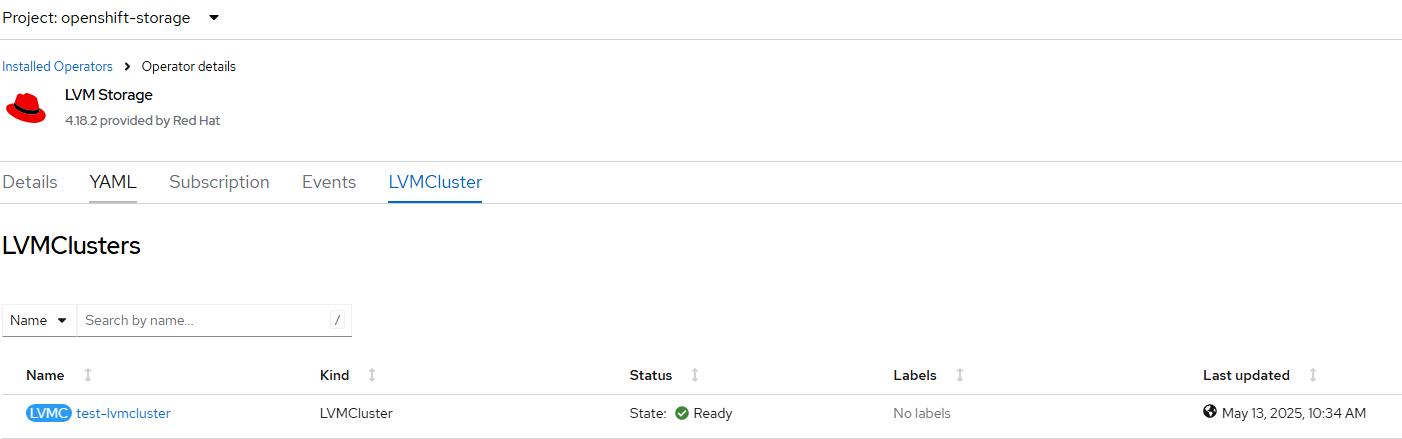This screenshot has height=439, width=1402.
Task: Sort by Labels column arrows icon
Action: pos(960,375)
